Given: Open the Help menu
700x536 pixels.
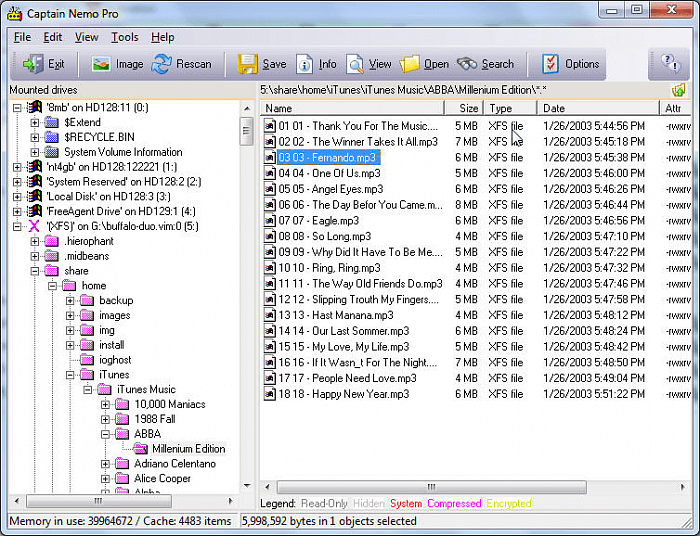Looking at the screenshot, I should 162,37.
